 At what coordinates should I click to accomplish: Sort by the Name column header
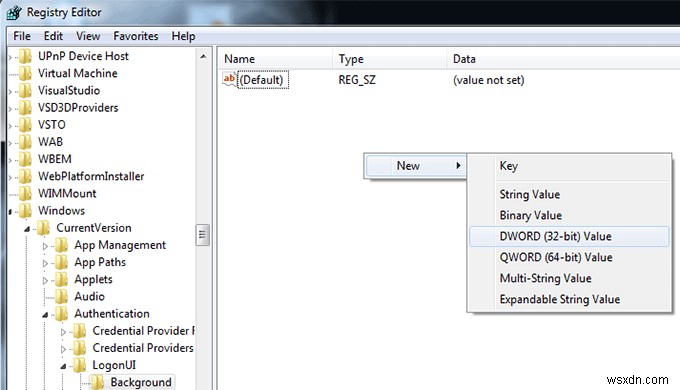pyautogui.click(x=275, y=59)
